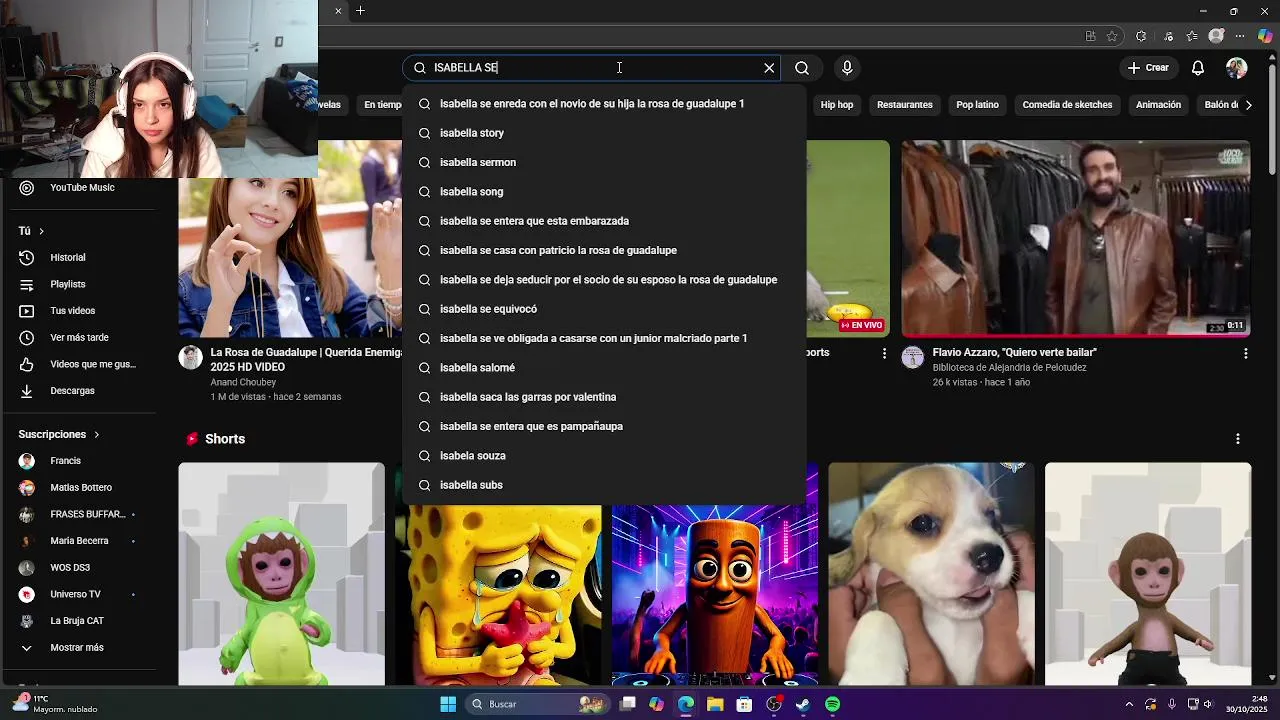
Task: Open the YouTube account avatar menu
Action: click(x=1237, y=68)
